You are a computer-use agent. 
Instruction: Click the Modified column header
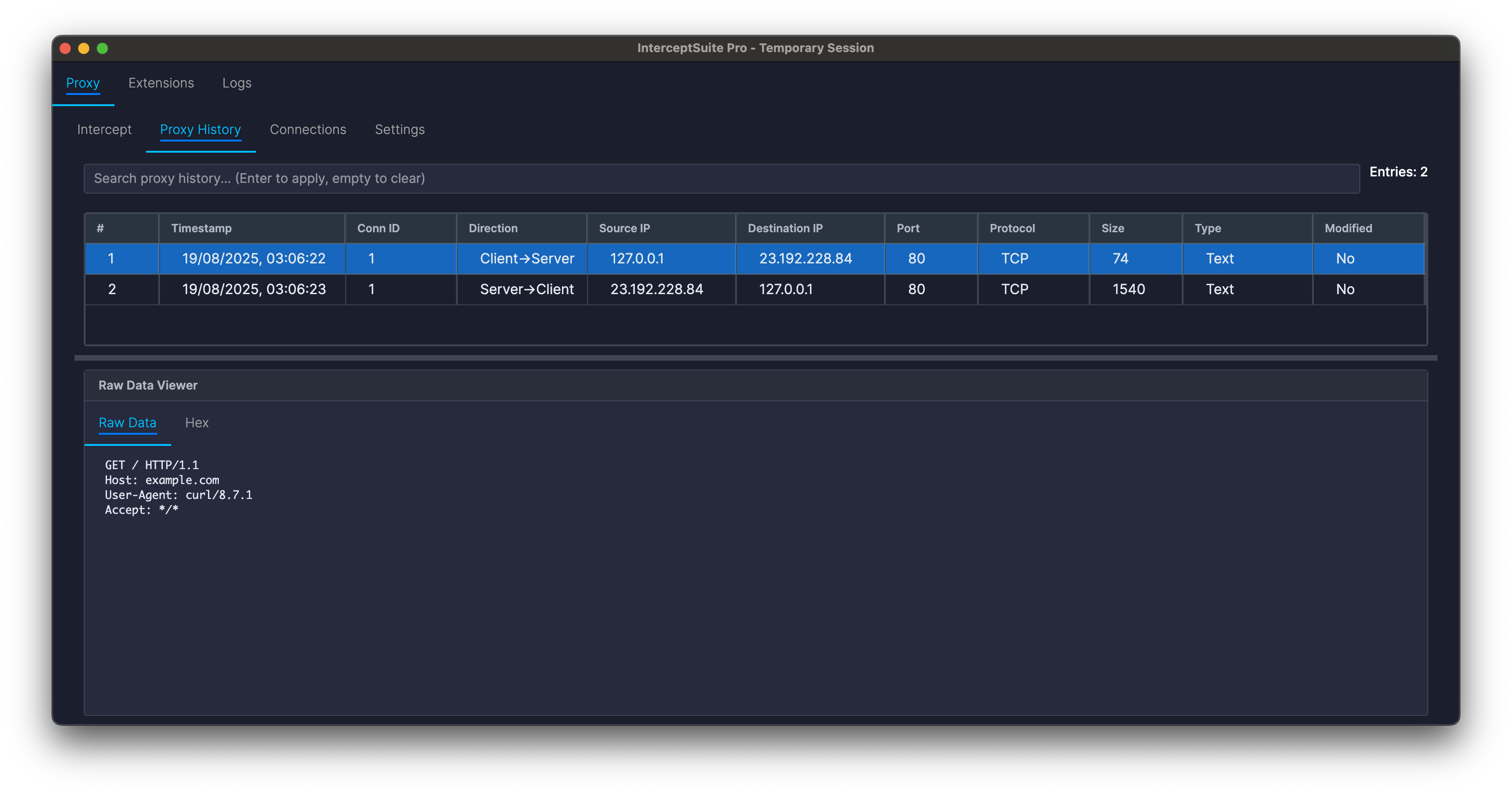click(x=1348, y=228)
